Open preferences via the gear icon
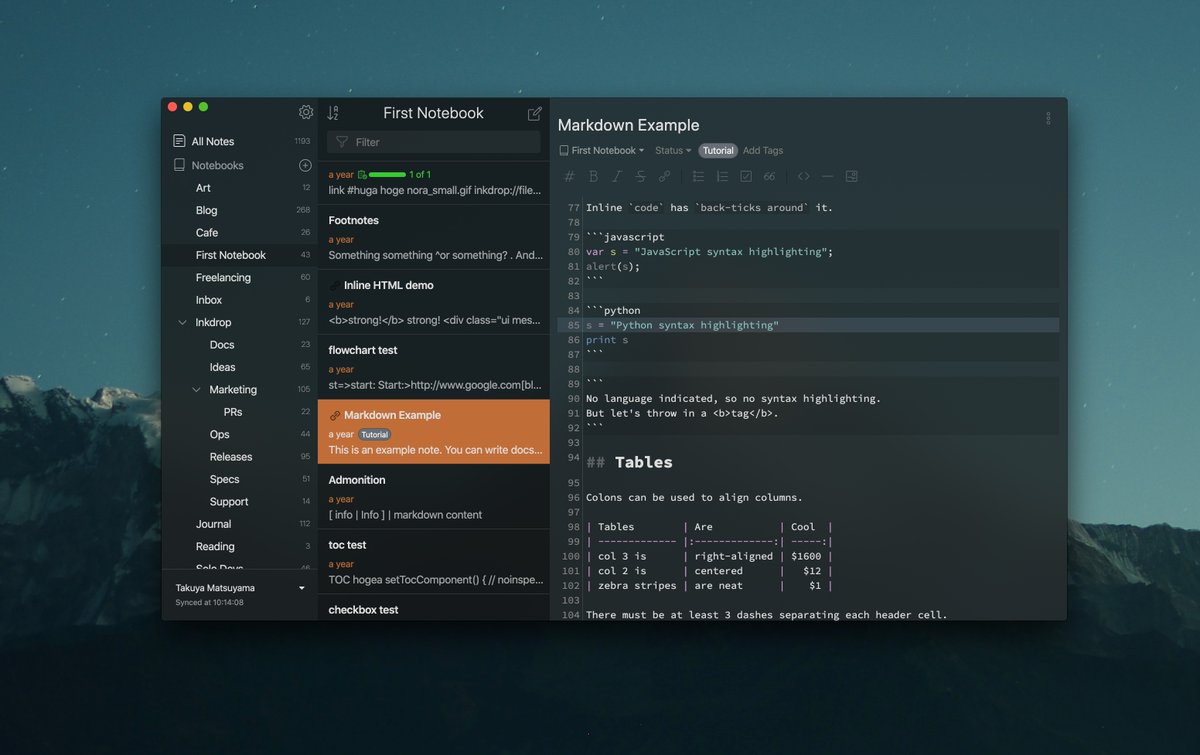The image size is (1200, 755). tap(306, 112)
